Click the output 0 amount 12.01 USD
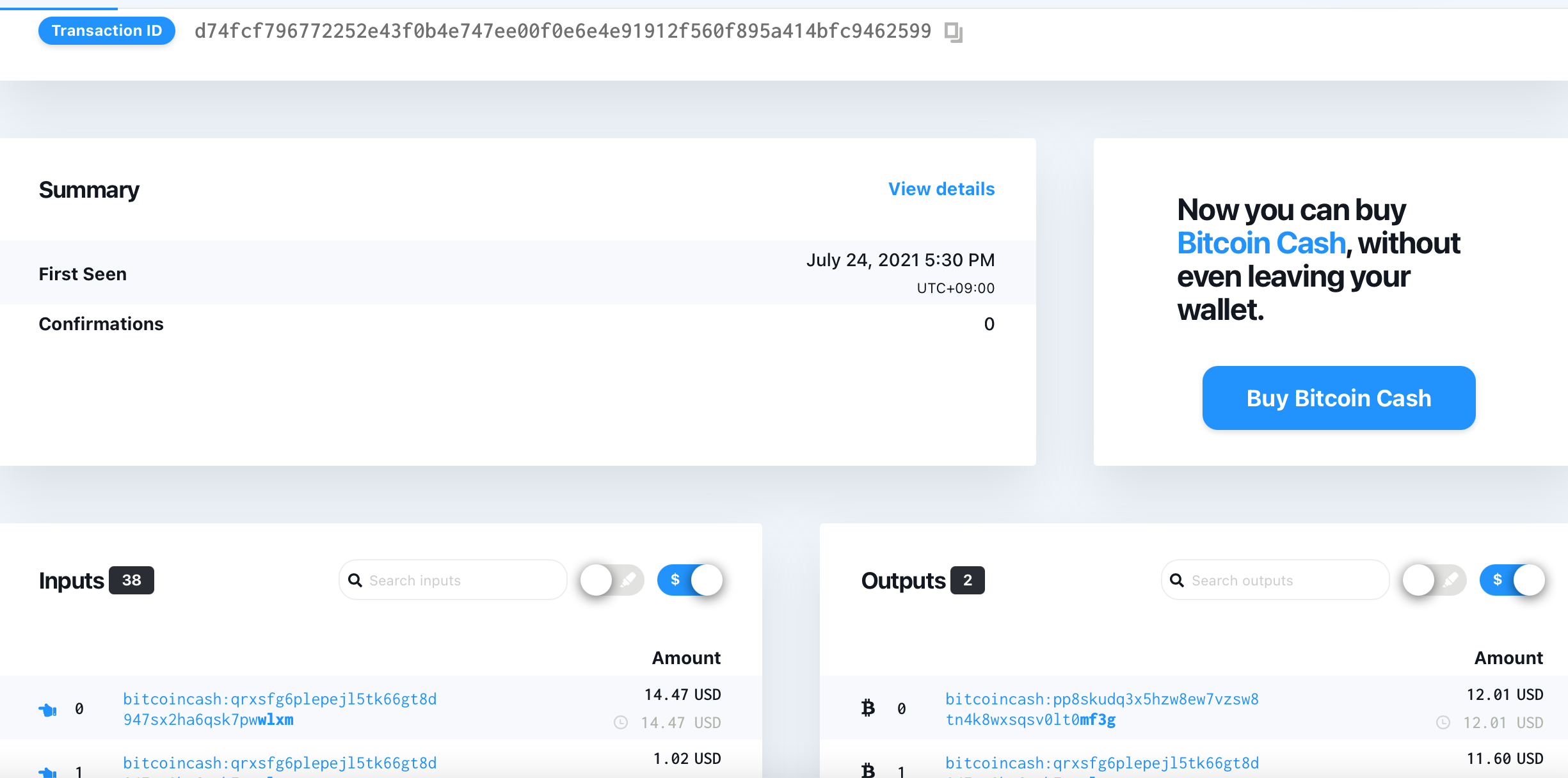The width and height of the screenshot is (1568, 778). [x=1505, y=695]
